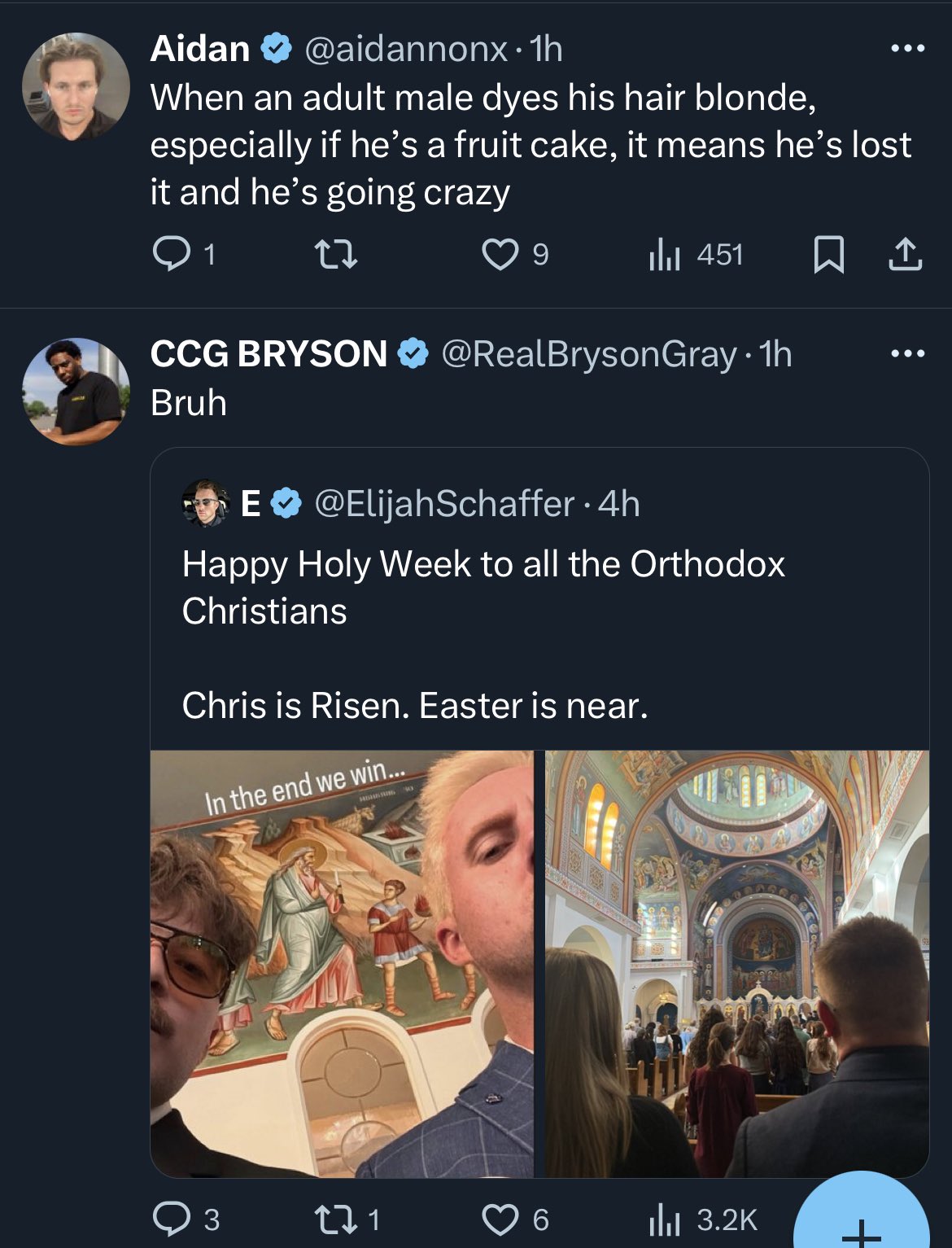View analytics showing 451 views
The image size is (952, 1248).
(696, 255)
